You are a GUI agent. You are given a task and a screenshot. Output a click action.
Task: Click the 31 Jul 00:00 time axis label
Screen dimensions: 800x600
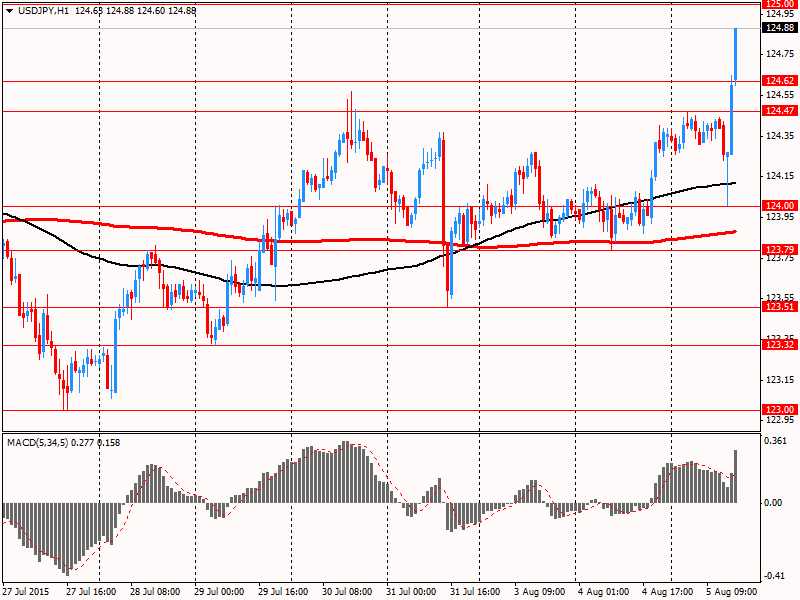pyautogui.click(x=411, y=592)
